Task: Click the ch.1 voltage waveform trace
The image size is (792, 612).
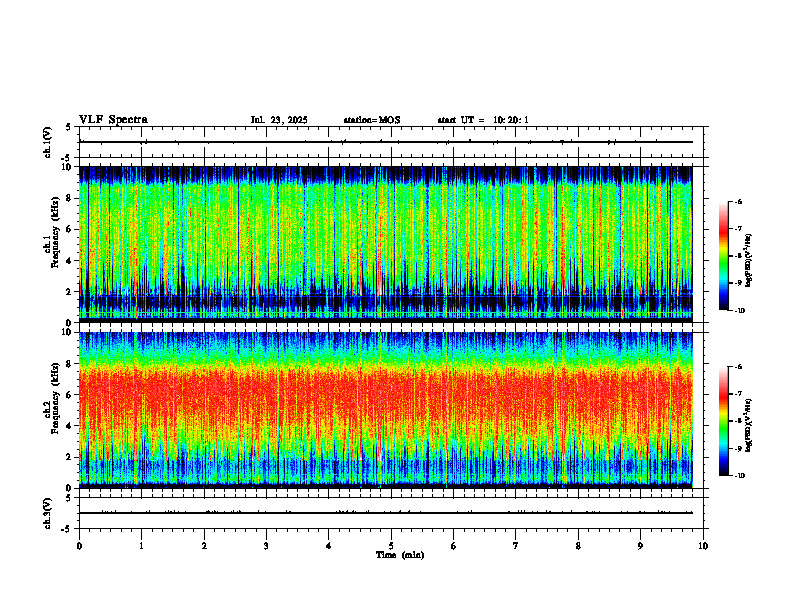Action: [x=386, y=142]
